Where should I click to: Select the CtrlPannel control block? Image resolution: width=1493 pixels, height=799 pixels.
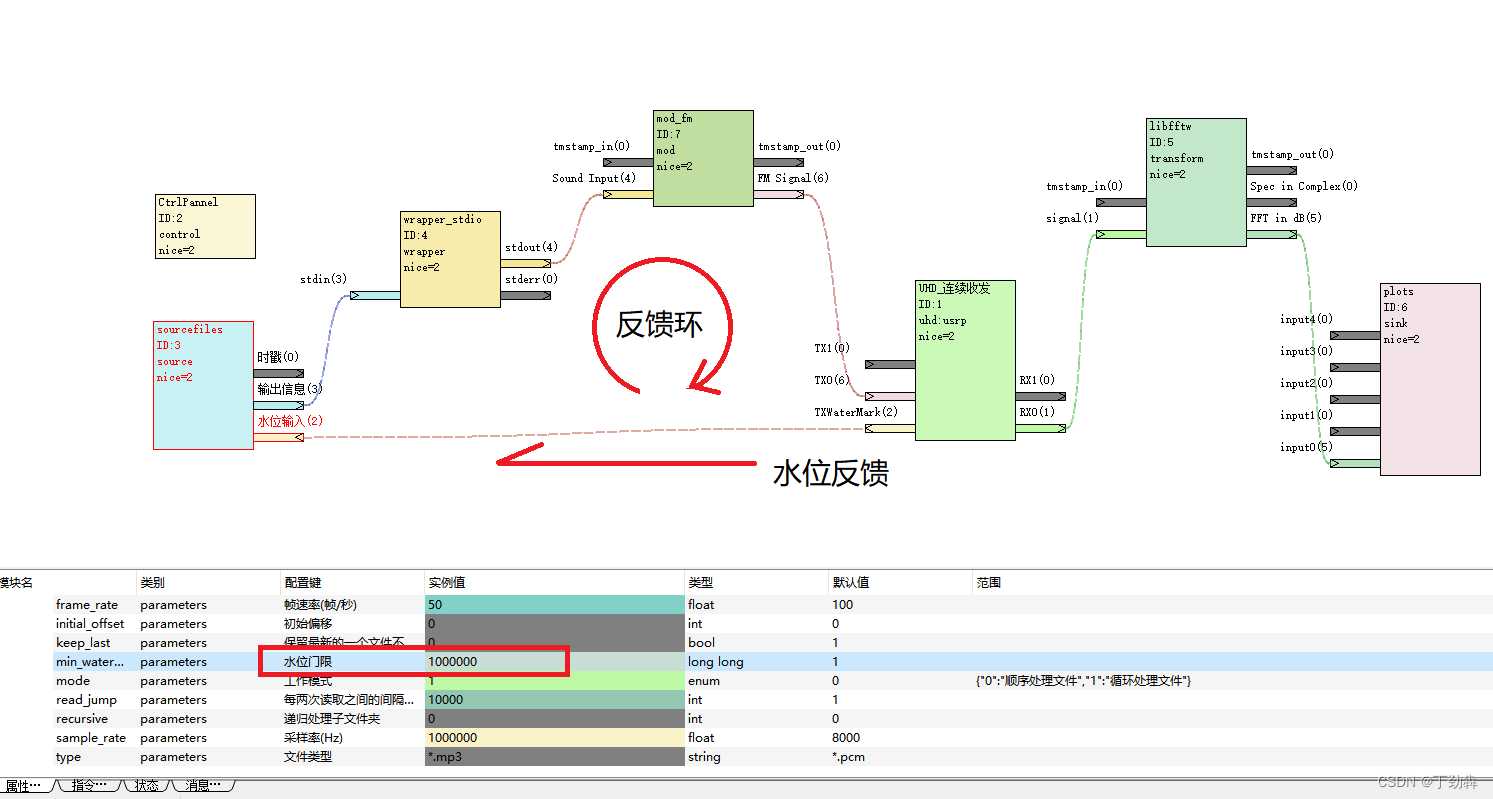click(x=205, y=226)
